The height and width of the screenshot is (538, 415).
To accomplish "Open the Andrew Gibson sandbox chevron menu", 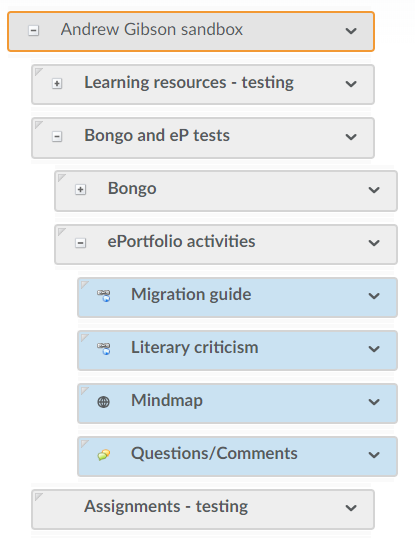I will point(351,31).
